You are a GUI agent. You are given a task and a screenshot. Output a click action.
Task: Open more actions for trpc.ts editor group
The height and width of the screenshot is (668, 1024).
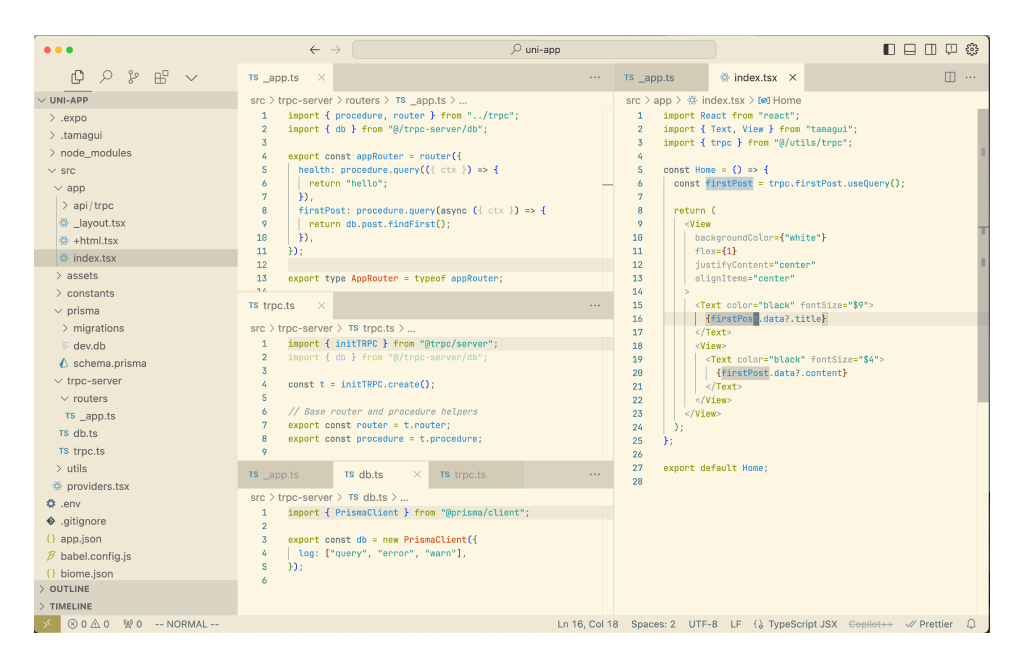click(x=594, y=305)
